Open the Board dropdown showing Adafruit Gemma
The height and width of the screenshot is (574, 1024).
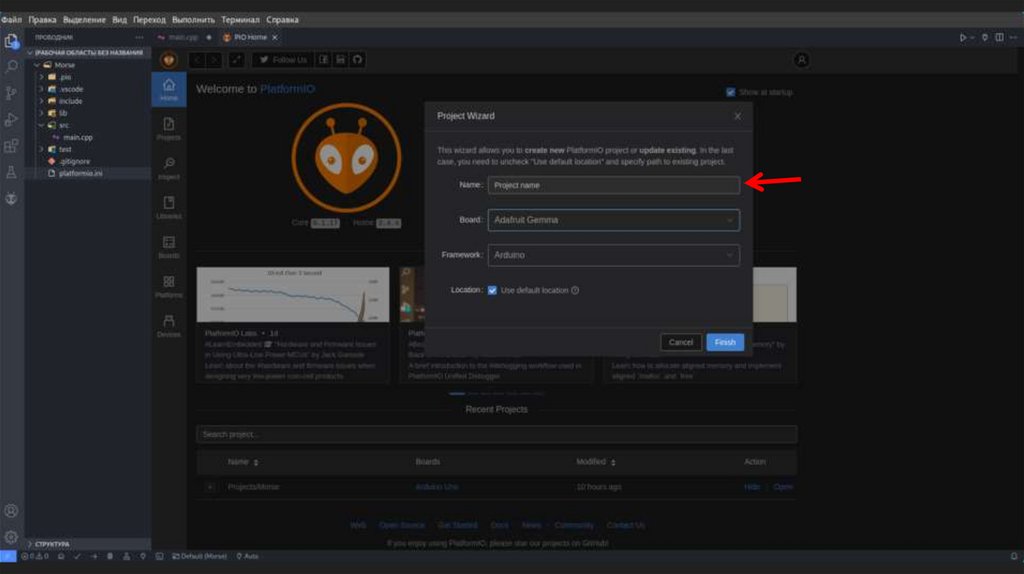[x=613, y=220]
